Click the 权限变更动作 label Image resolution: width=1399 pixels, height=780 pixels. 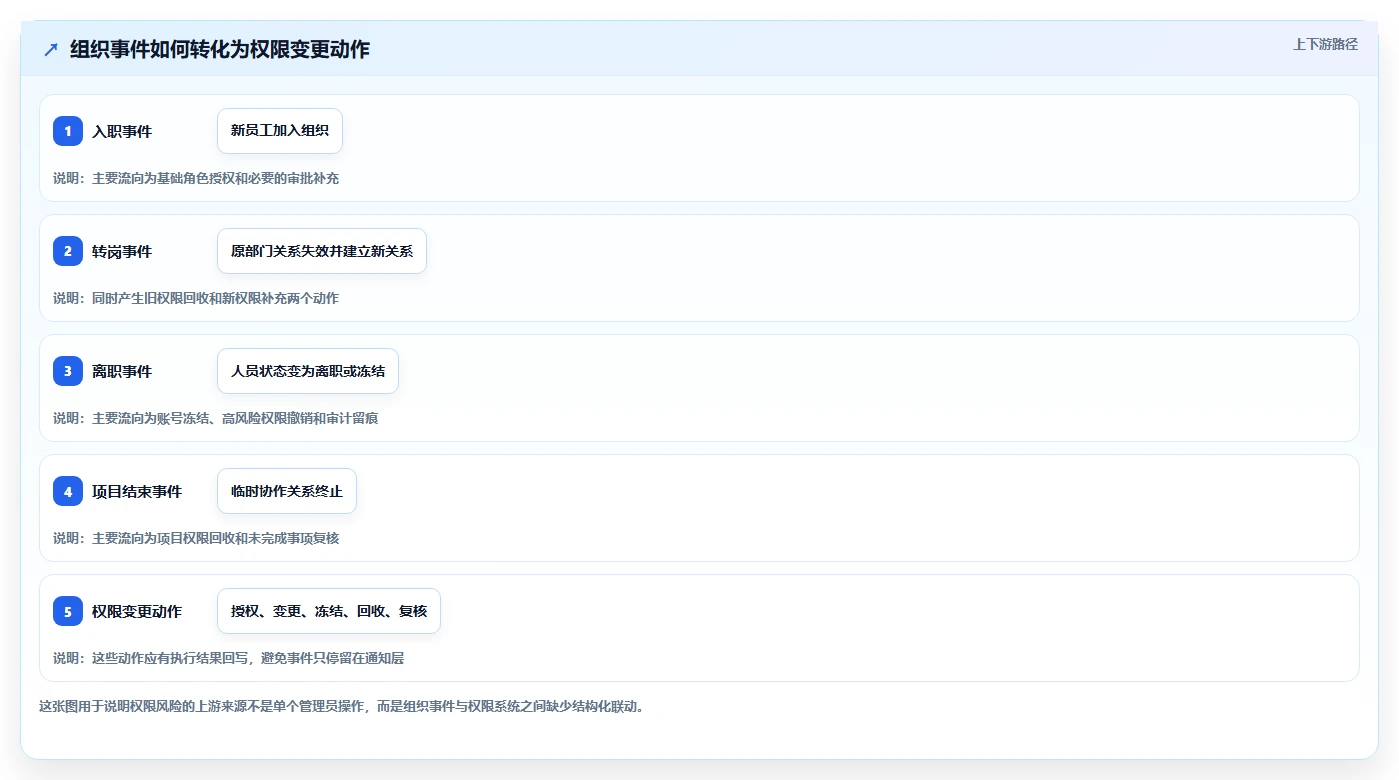click(x=137, y=612)
